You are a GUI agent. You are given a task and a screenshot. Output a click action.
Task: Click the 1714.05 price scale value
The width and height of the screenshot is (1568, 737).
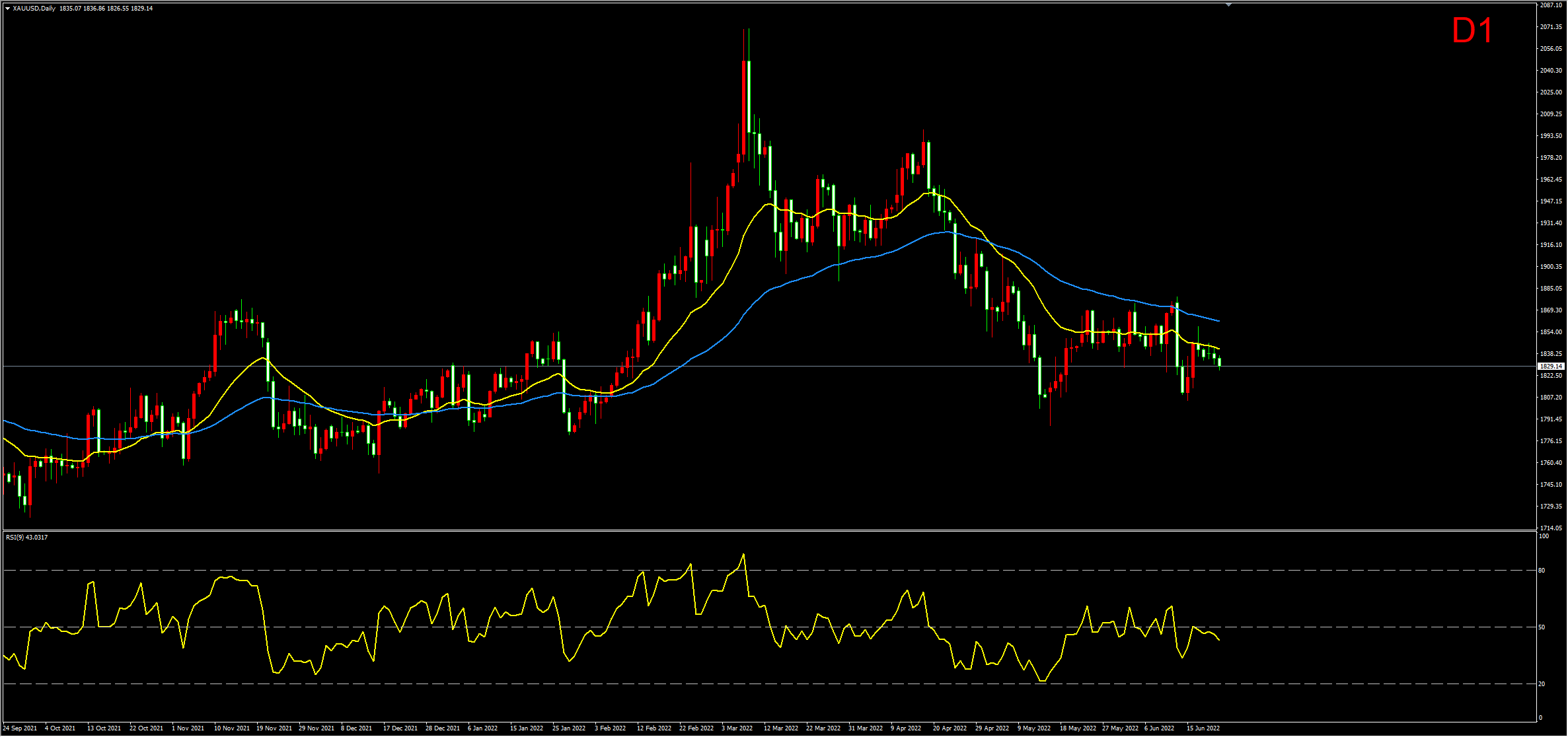point(1551,528)
